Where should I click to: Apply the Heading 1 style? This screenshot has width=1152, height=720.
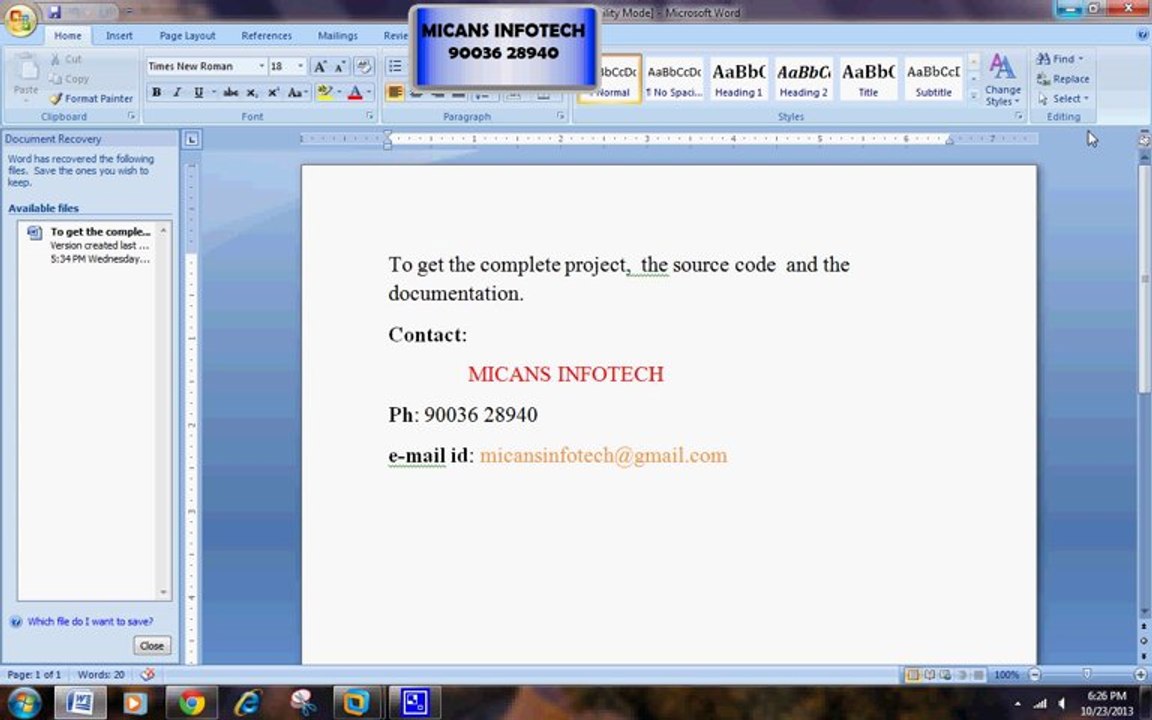pyautogui.click(x=739, y=79)
